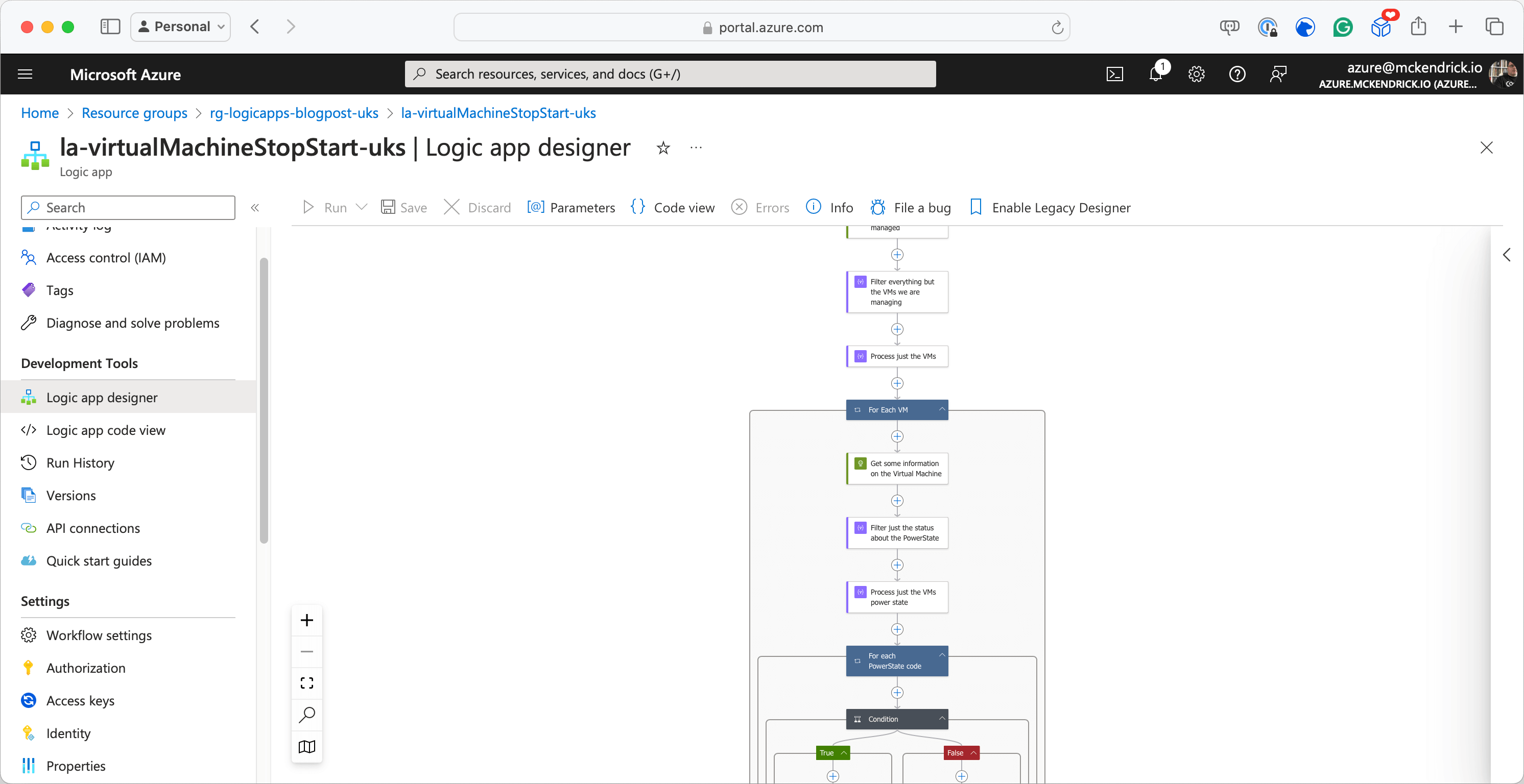The image size is (1524, 784).
Task: Add step after Filter everything but VMs
Action: point(897,329)
